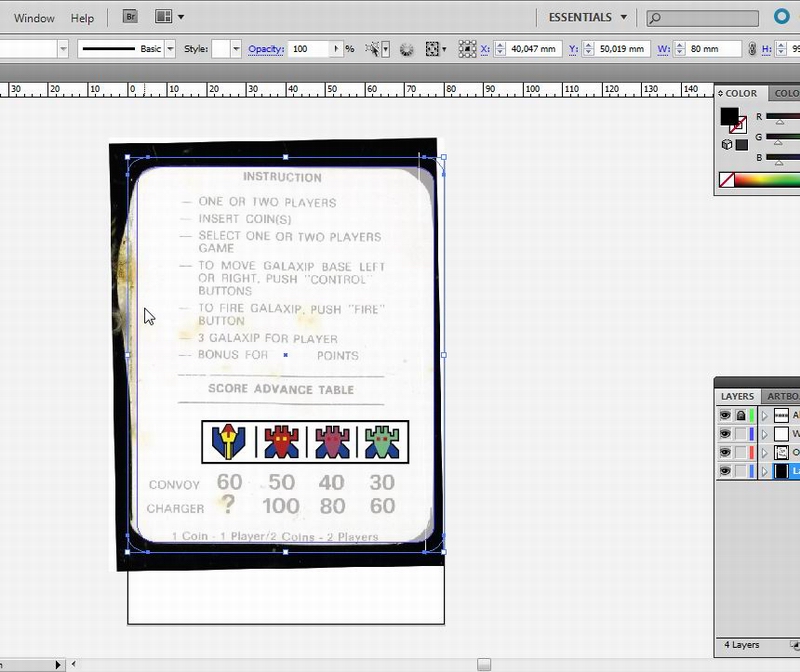
Task: Click the None box in color spectrum
Action: 727,180
